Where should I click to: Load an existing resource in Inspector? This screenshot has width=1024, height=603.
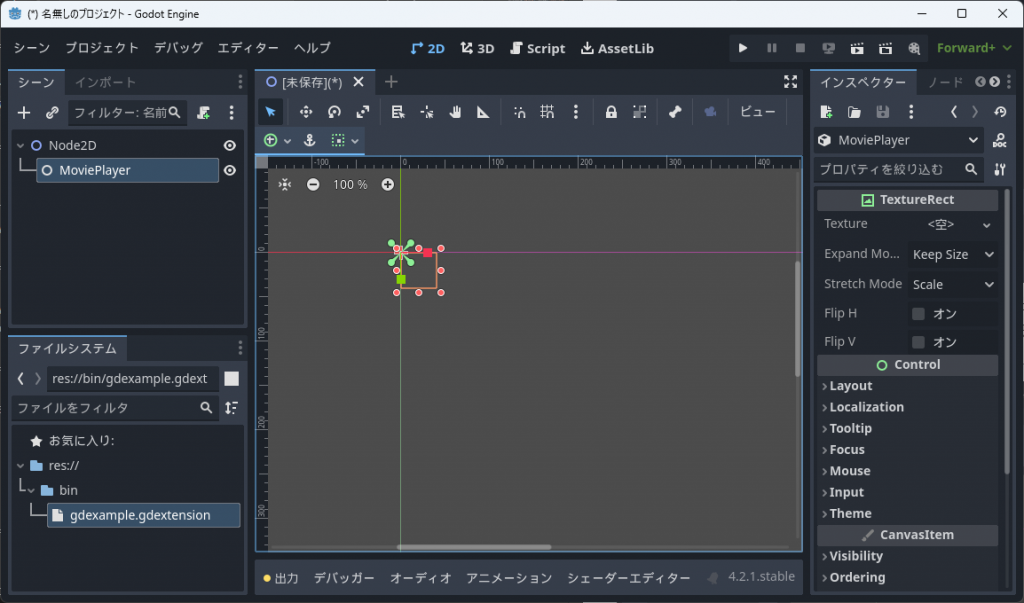point(854,112)
